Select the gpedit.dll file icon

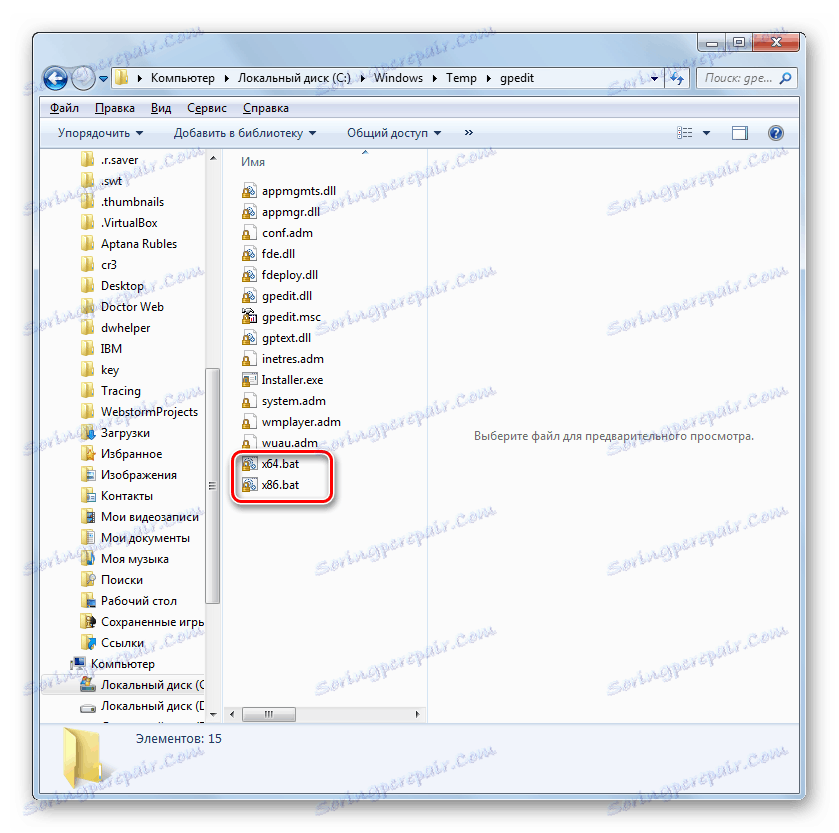(x=249, y=296)
